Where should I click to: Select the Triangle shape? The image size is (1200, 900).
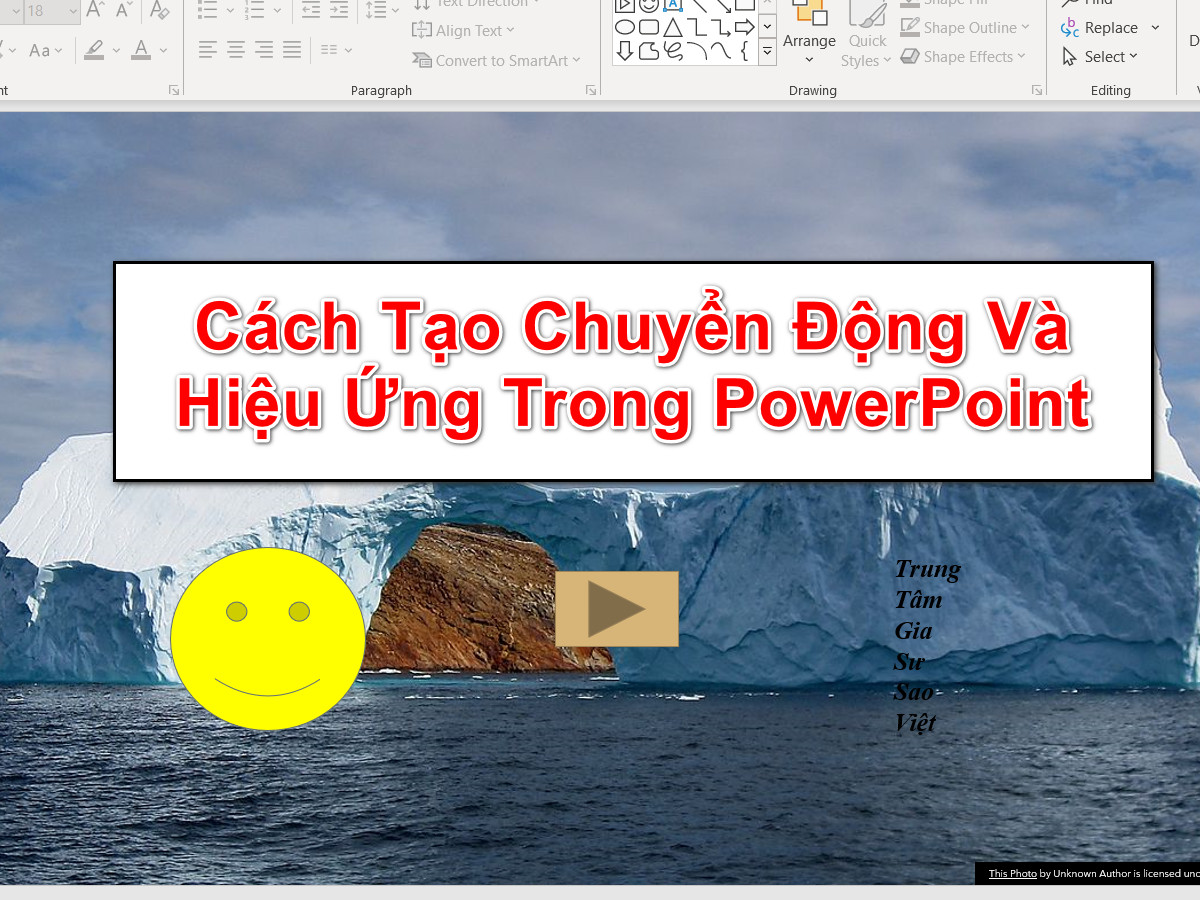click(672, 27)
